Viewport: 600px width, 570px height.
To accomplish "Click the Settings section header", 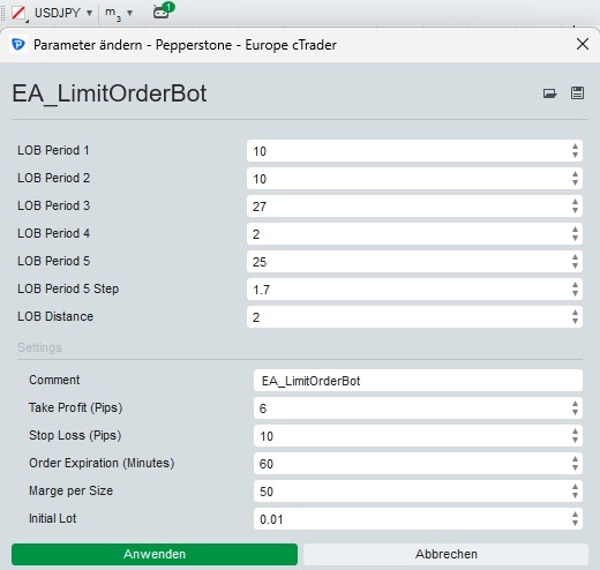I will tap(39, 347).
